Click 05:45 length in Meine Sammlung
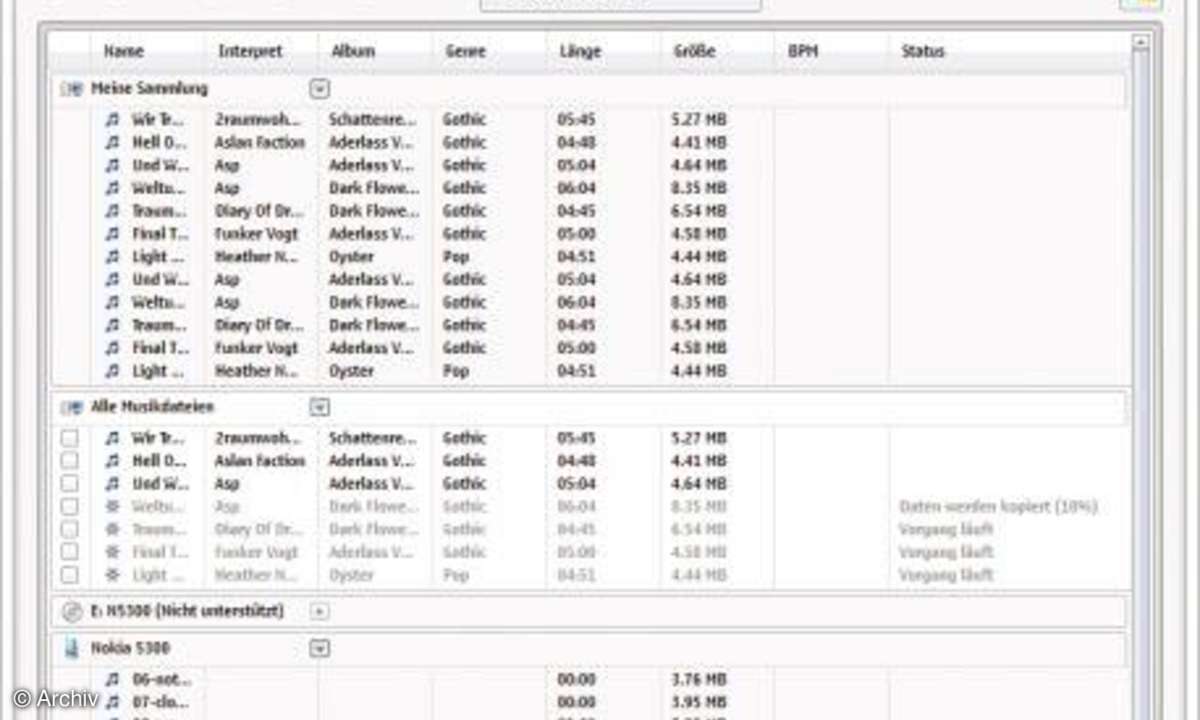The width and height of the screenshot is (1200, 720). [577, 120]
